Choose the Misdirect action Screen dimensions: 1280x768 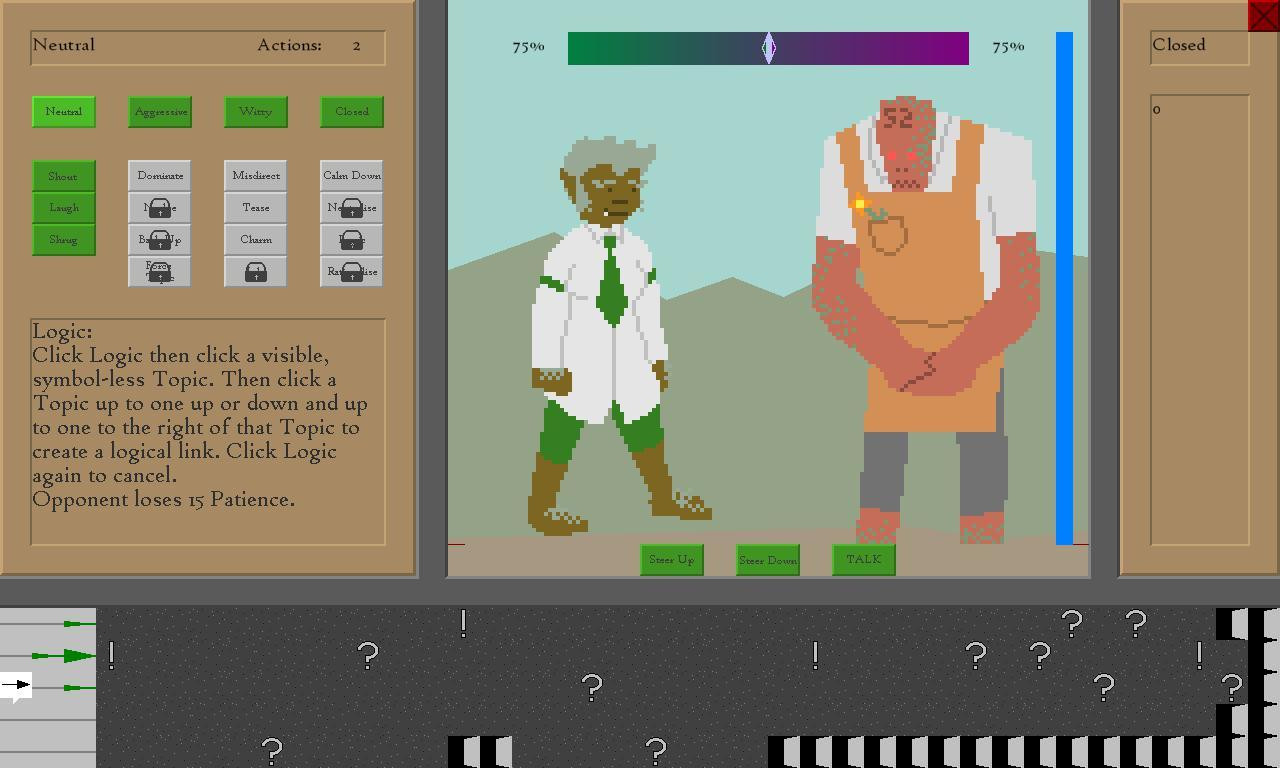coord(256,176)
